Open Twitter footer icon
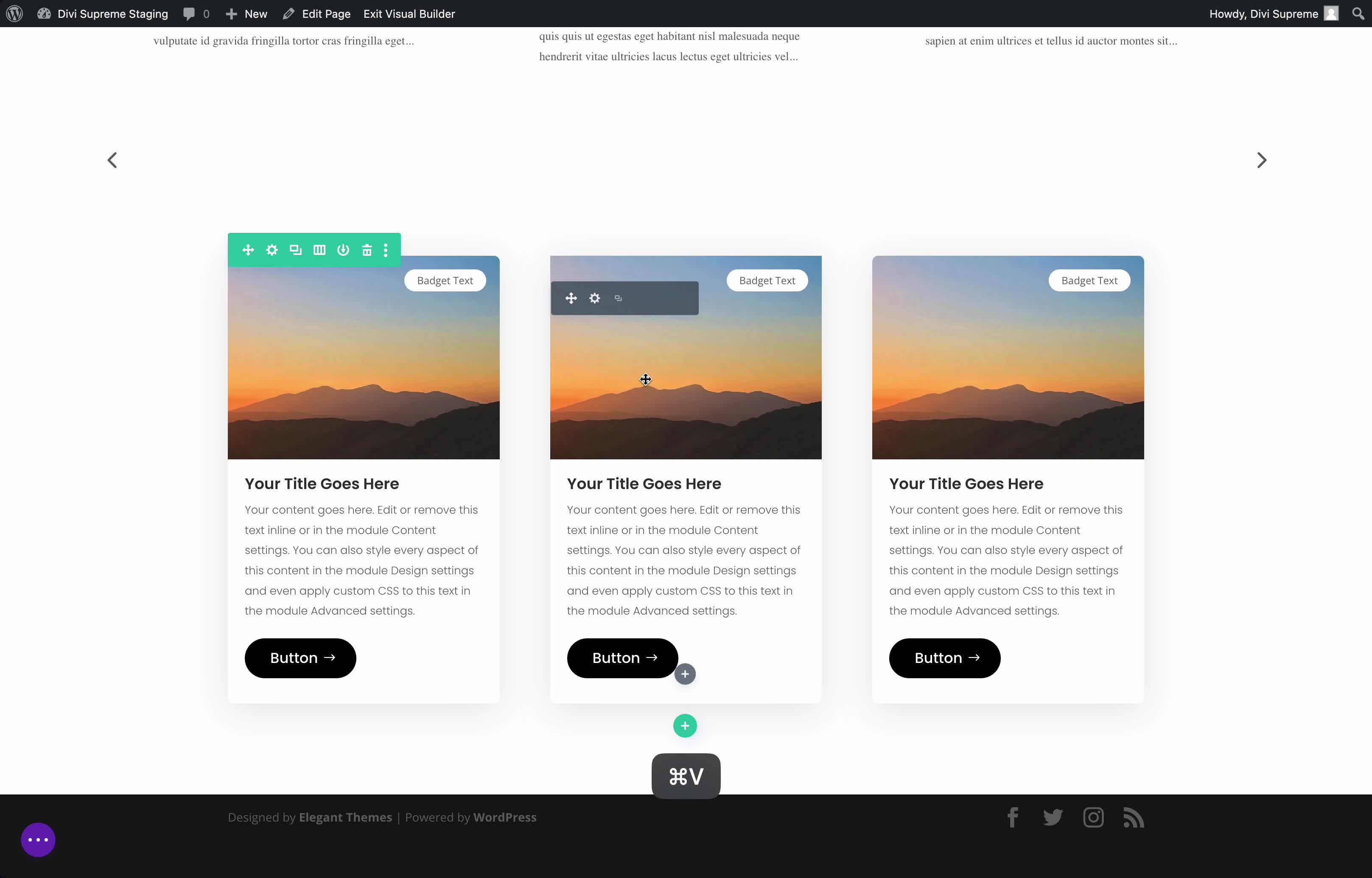The width and height of the screenshot is (1372, 878). 1053,818
